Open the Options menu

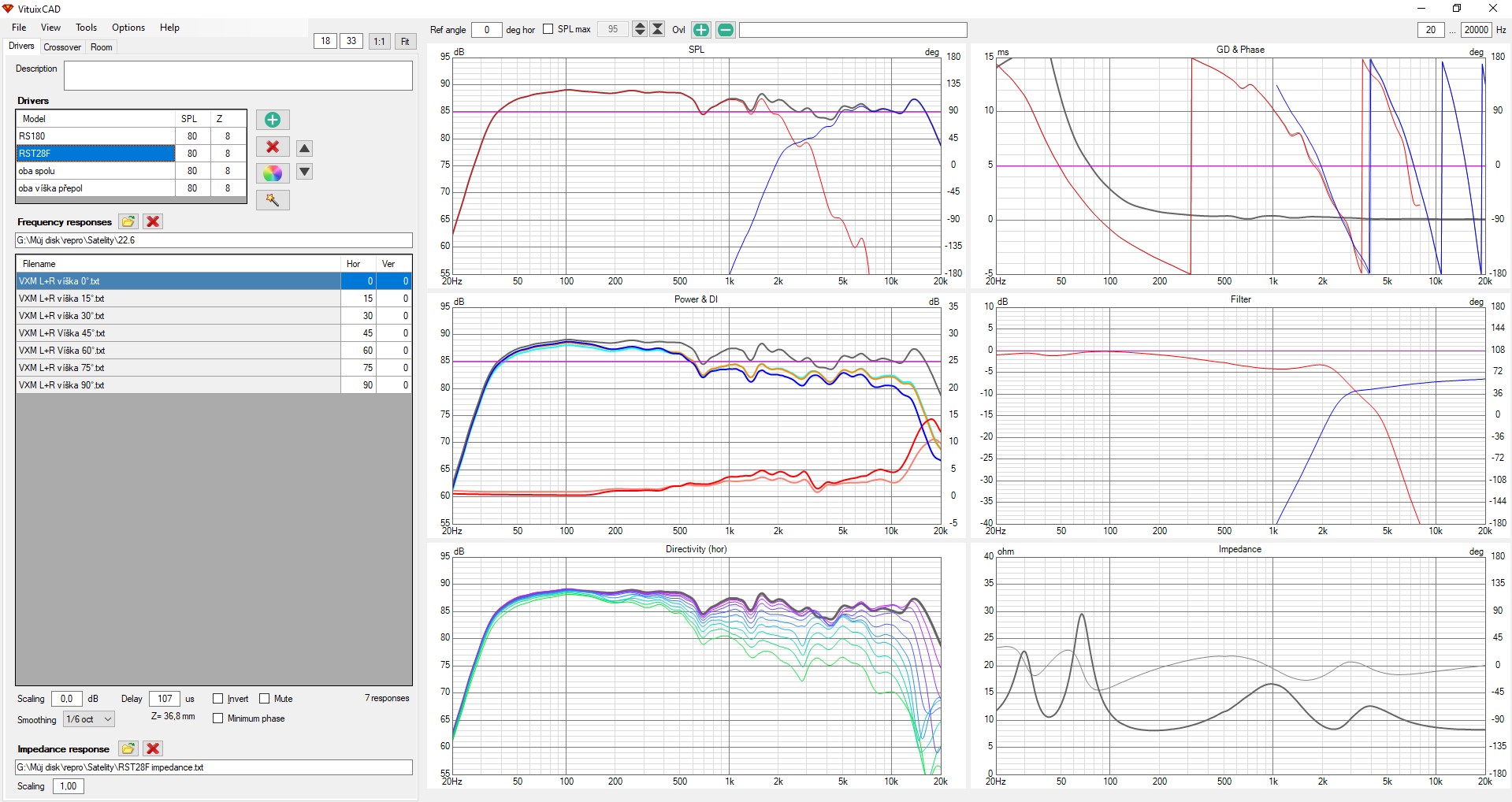(128, 28)
